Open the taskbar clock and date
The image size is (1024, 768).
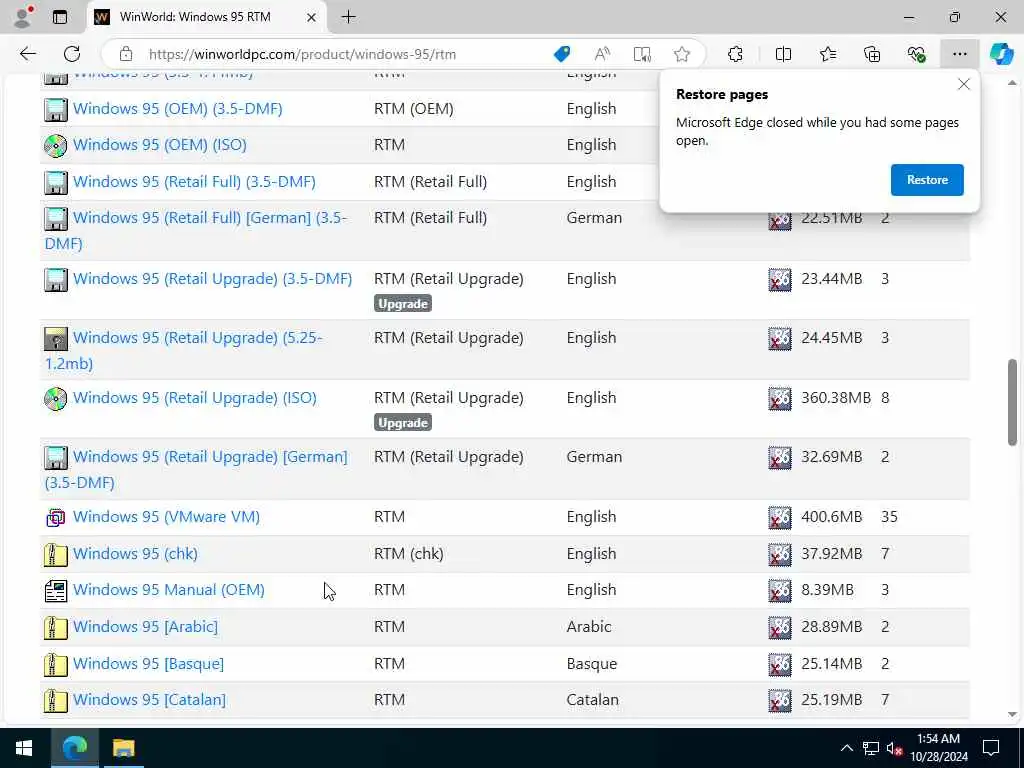(x=938, y=748)
